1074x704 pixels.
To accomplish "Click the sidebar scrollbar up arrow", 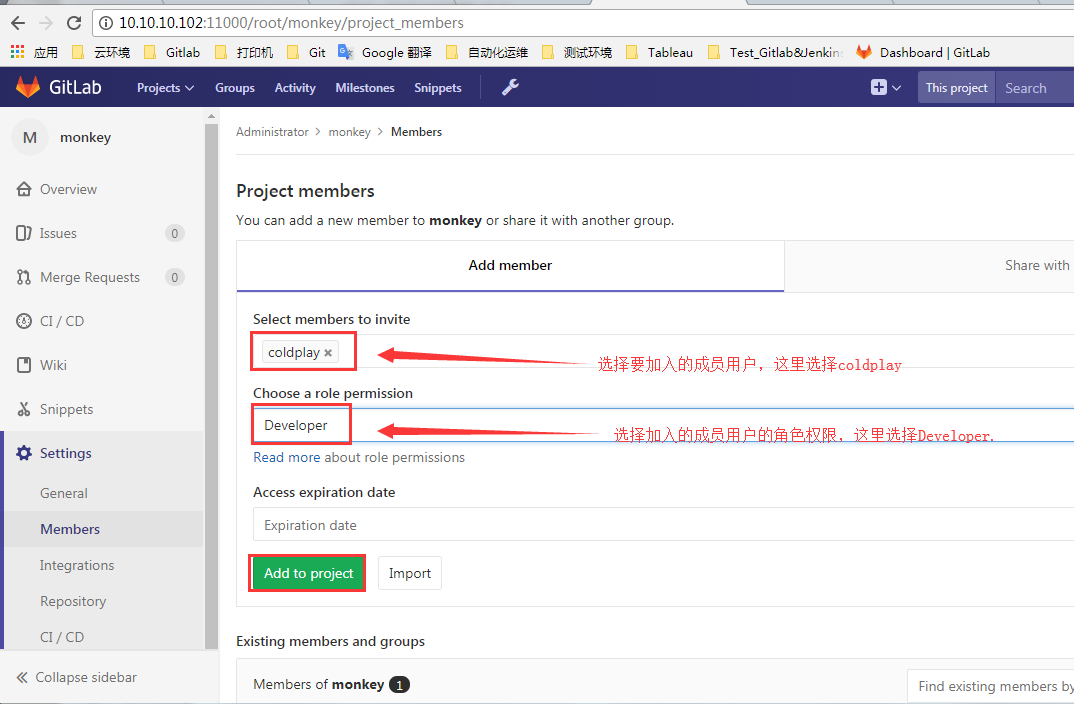I will click(211, 116).
